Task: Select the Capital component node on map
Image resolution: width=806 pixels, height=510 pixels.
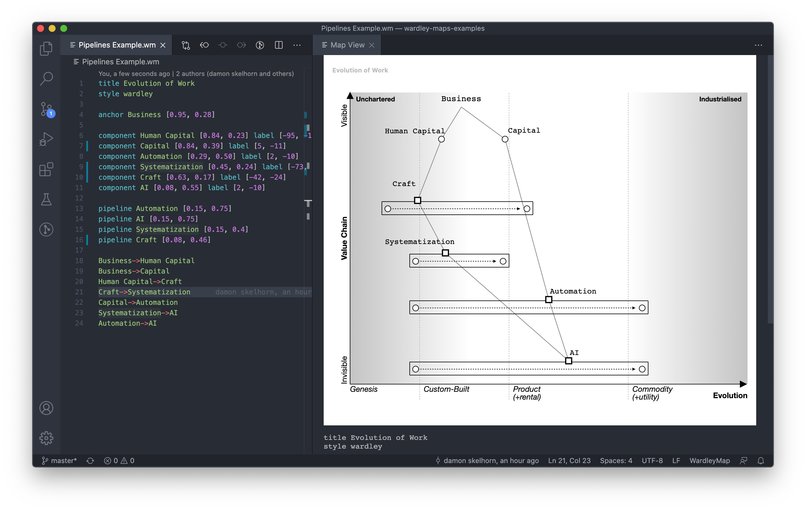Action: pyautogui.click(x=505, y=139)
